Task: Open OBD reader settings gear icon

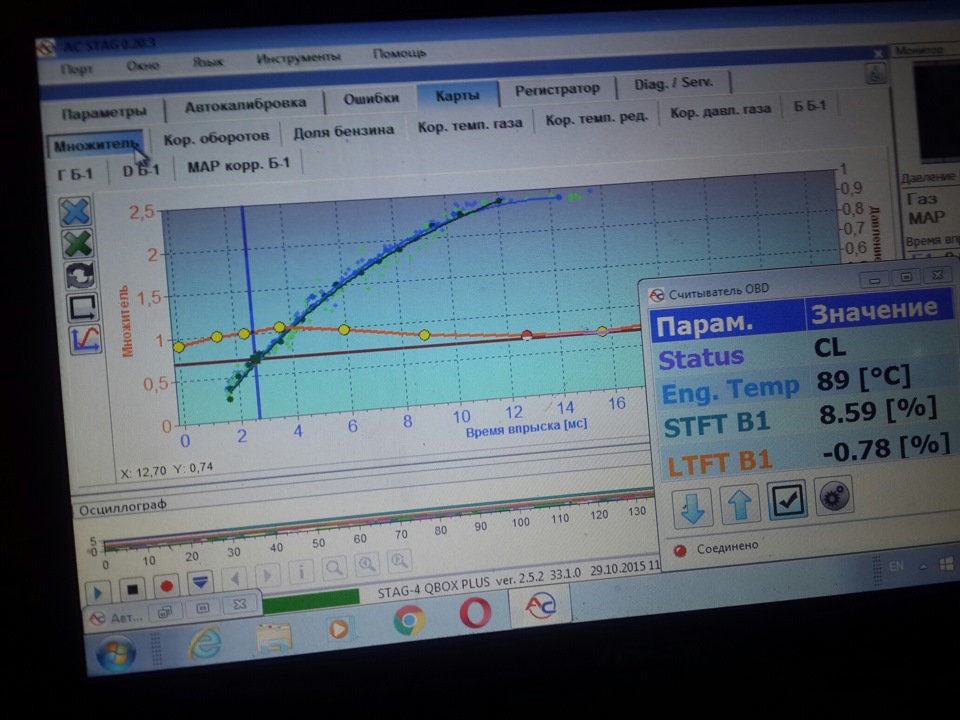Action: coord(834,495)
